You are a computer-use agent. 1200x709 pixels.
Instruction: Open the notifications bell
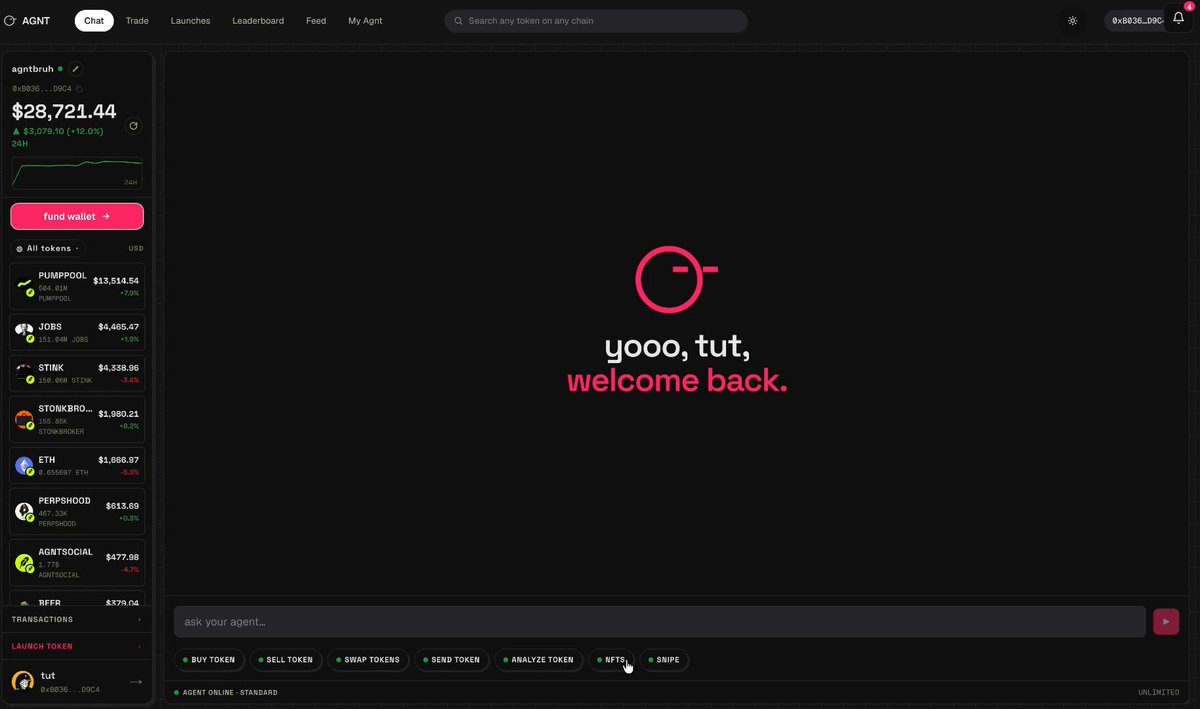1178,19
